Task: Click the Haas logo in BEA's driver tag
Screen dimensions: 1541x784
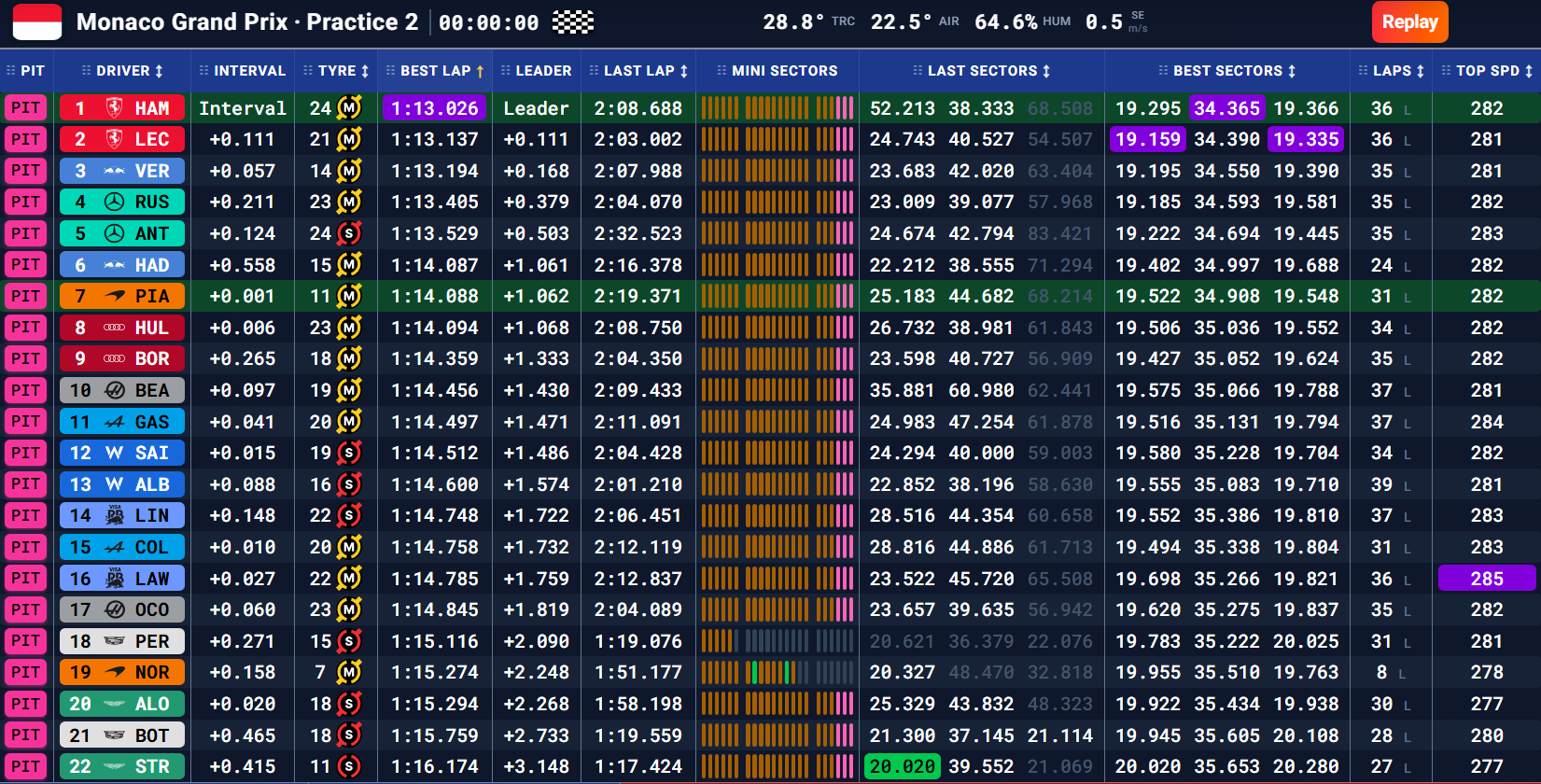Action: (x=114, y=390)
